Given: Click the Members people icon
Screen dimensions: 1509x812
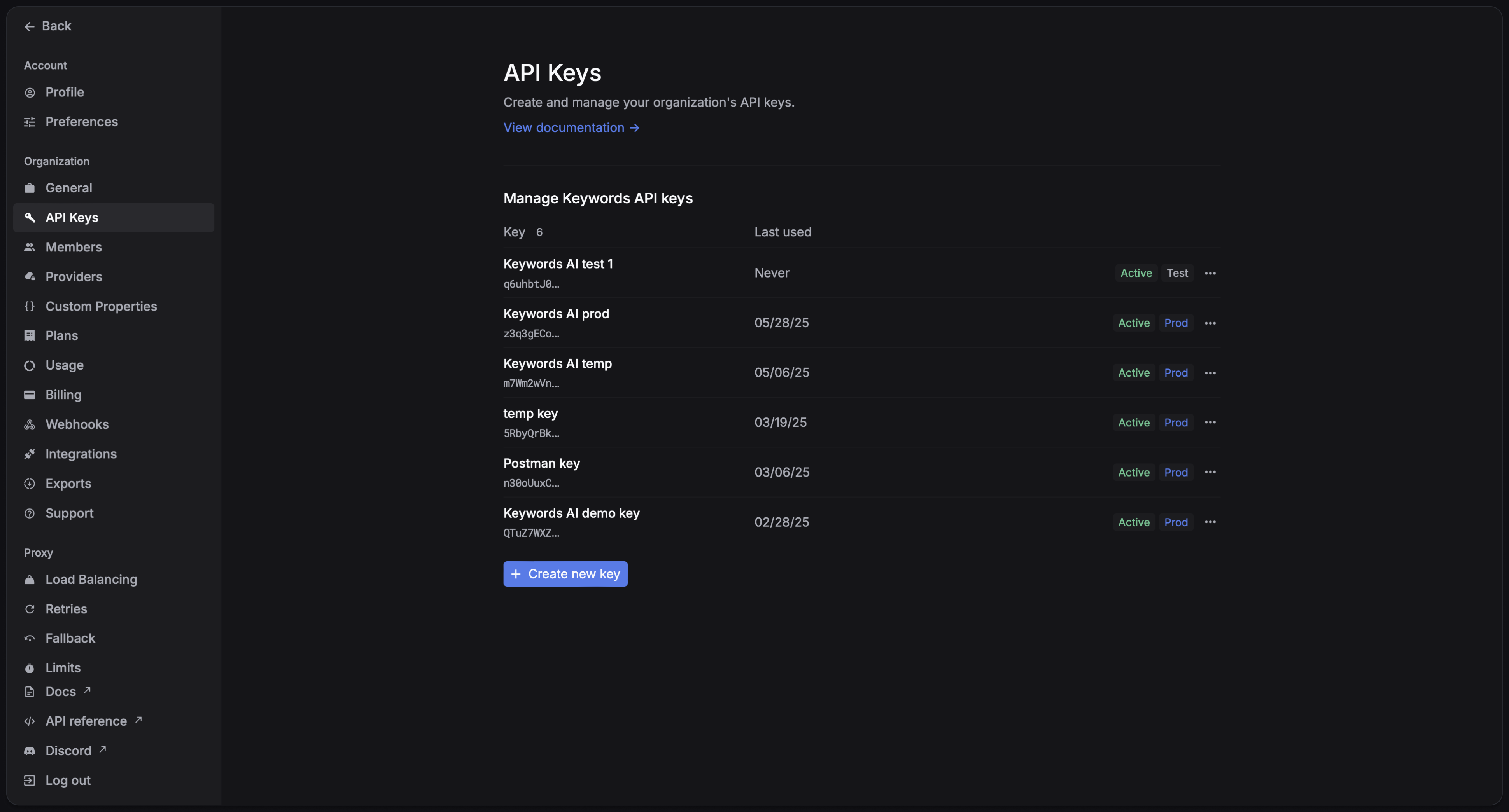Looking at the screenshot, I should 29,247.
